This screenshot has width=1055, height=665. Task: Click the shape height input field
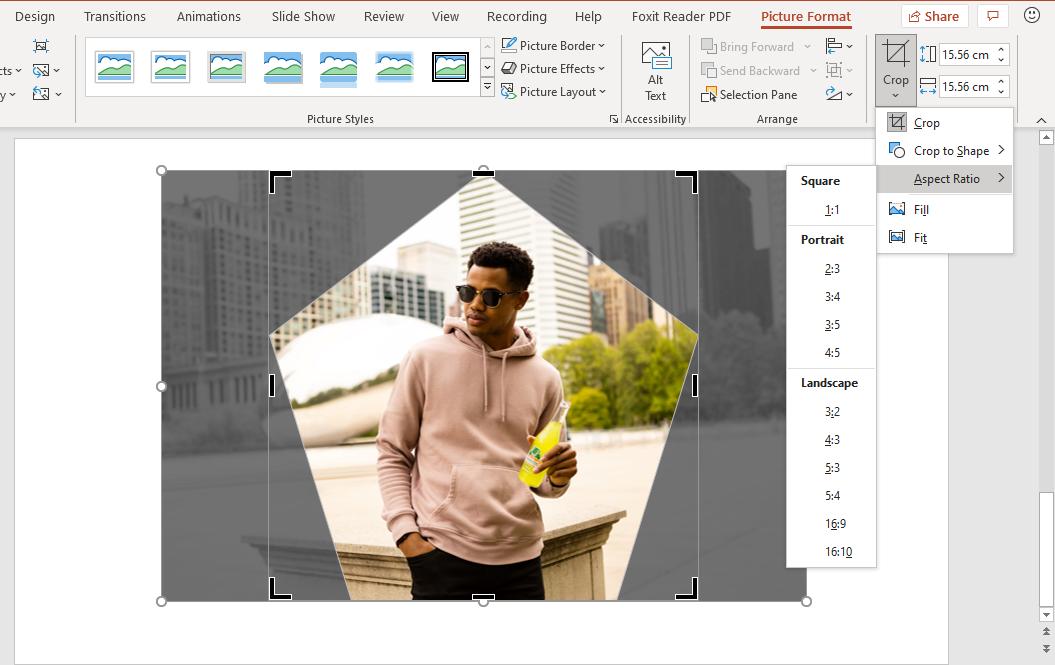coord(966,55)
